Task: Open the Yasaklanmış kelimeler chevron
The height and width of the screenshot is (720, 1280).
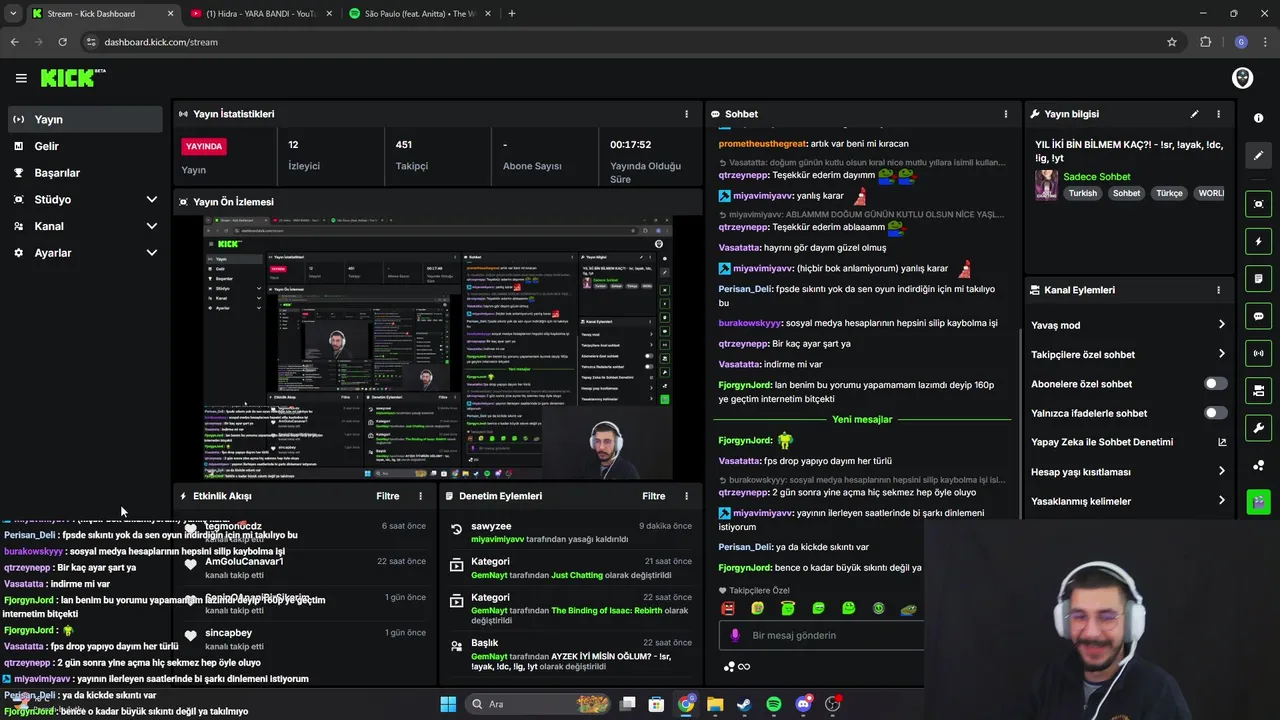Action: 1221,501
